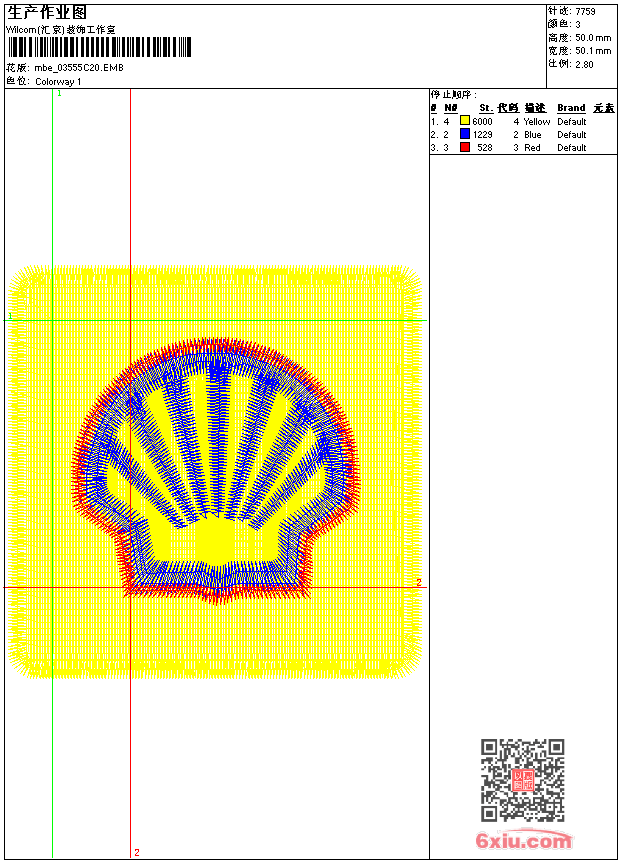Click the mbe_03555C20.EMB file name
The width and height of the screenshot is (620, 860).
click(79, 68)
